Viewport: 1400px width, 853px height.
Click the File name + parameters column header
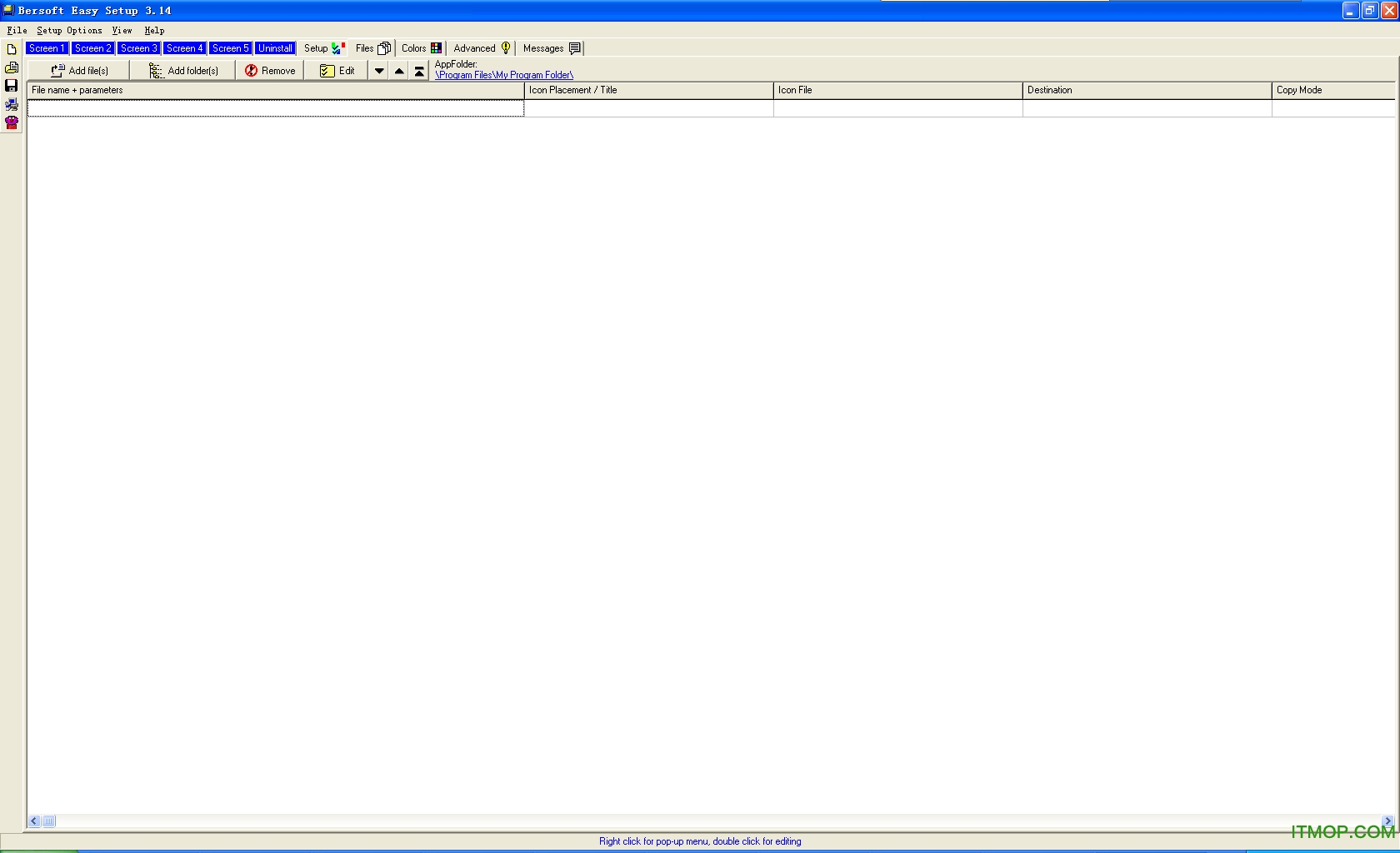coord(276,90)
